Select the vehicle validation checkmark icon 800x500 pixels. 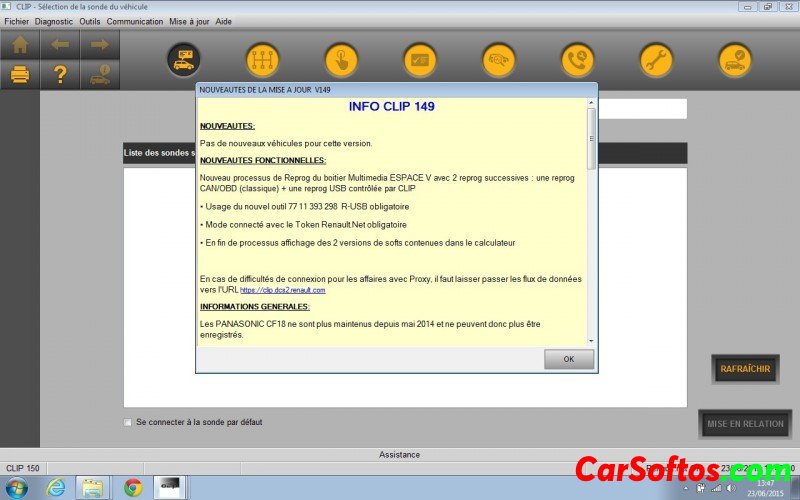pyautogui.click(x=735, y=59)
